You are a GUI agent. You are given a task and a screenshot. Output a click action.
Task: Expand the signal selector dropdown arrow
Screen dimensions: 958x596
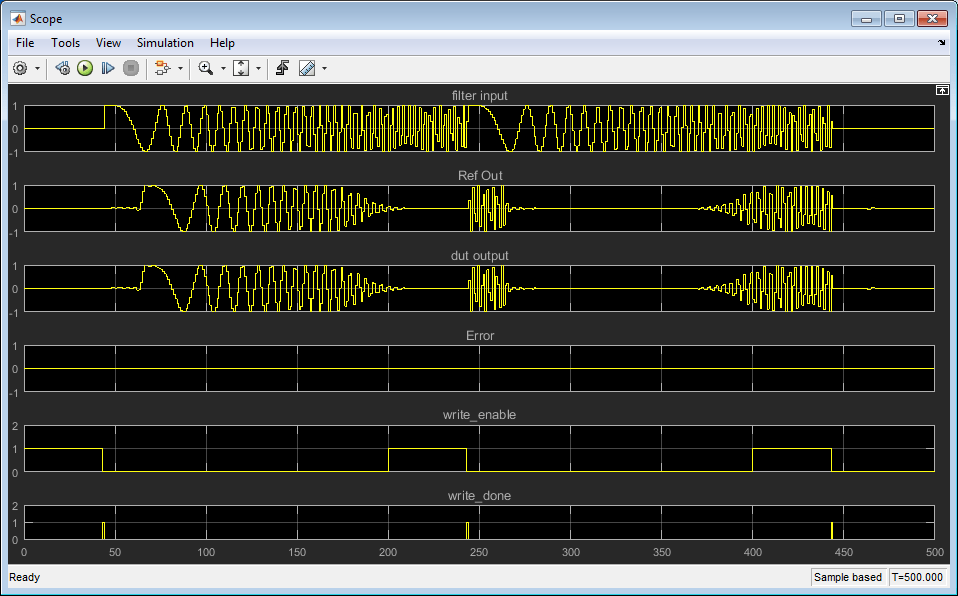[181, 69]
